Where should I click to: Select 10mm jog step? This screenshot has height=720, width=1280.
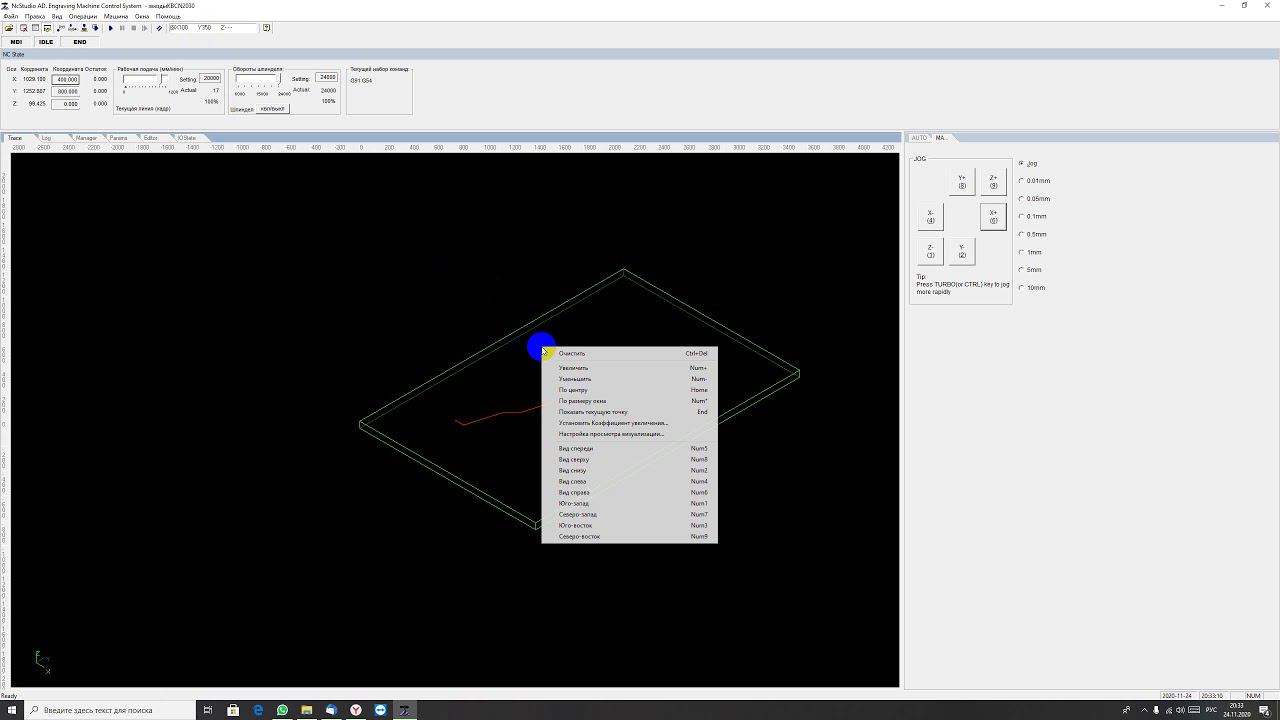click(x=1032, y=288)
